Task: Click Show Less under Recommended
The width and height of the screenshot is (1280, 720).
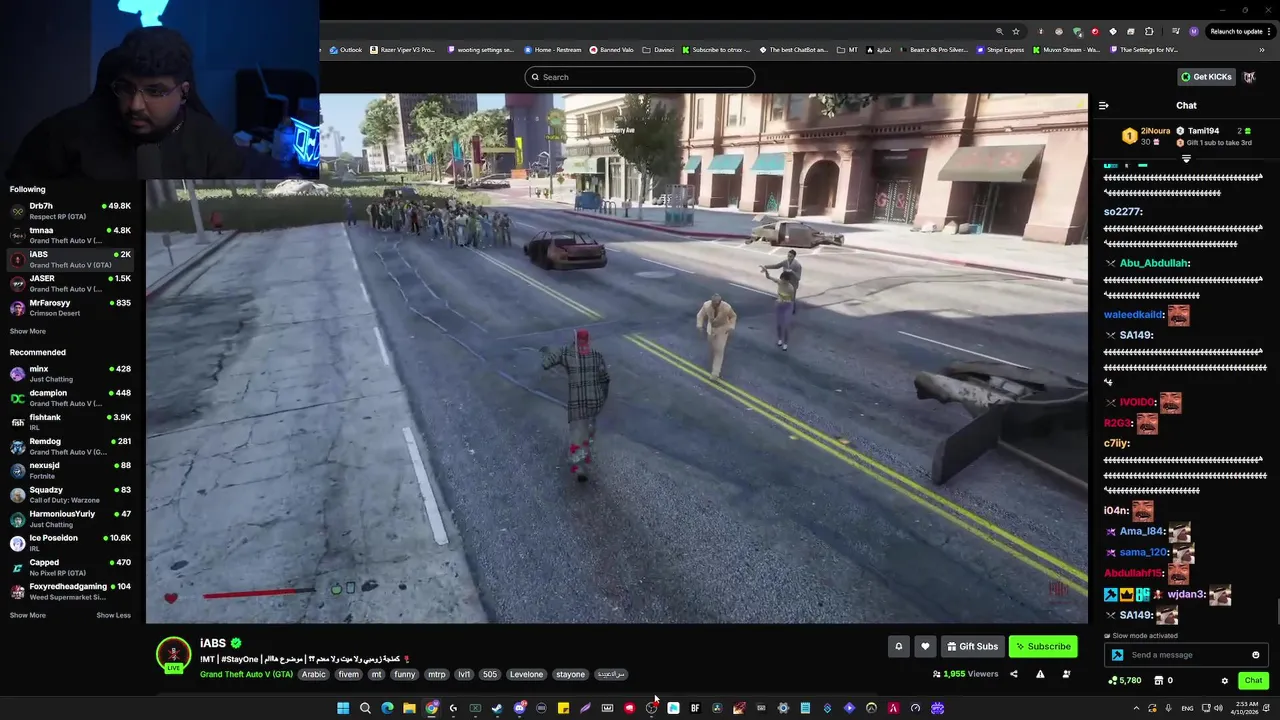Action: tap(113, 615)
